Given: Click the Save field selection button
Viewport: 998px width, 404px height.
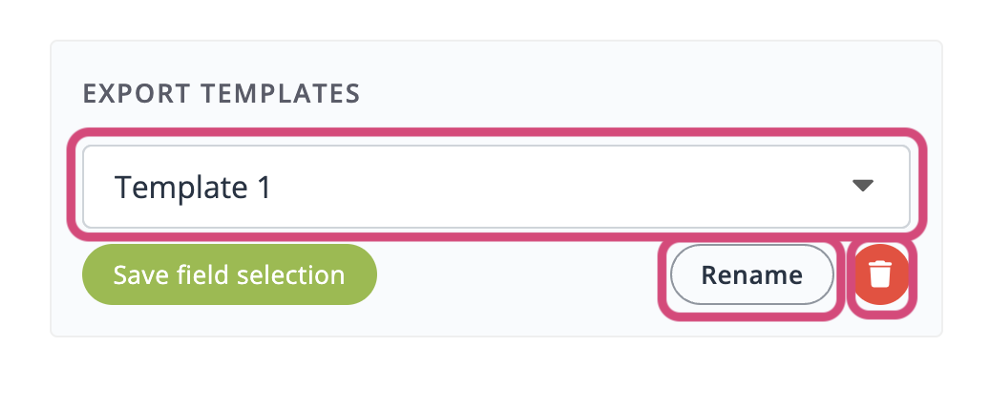Looking at the screenshot, I should 229,274.
